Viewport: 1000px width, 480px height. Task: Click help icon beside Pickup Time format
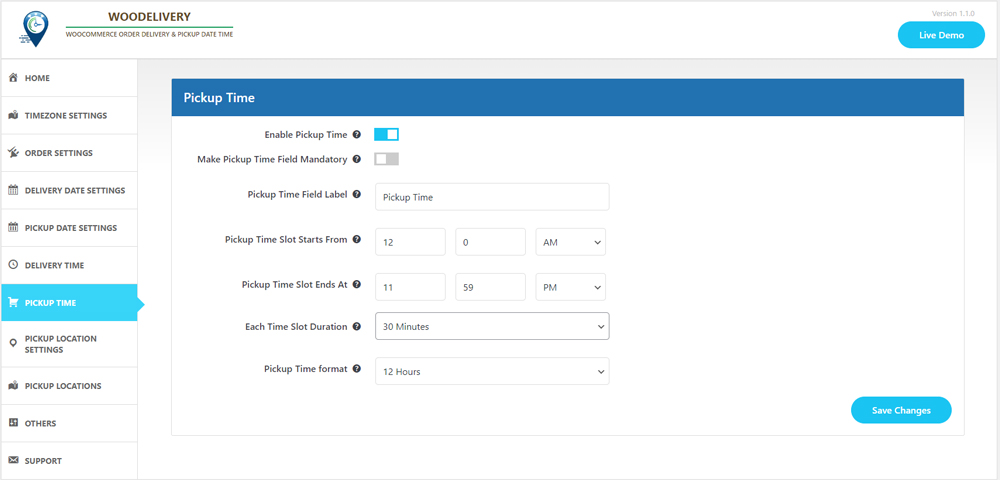click(x=357, y=369)
